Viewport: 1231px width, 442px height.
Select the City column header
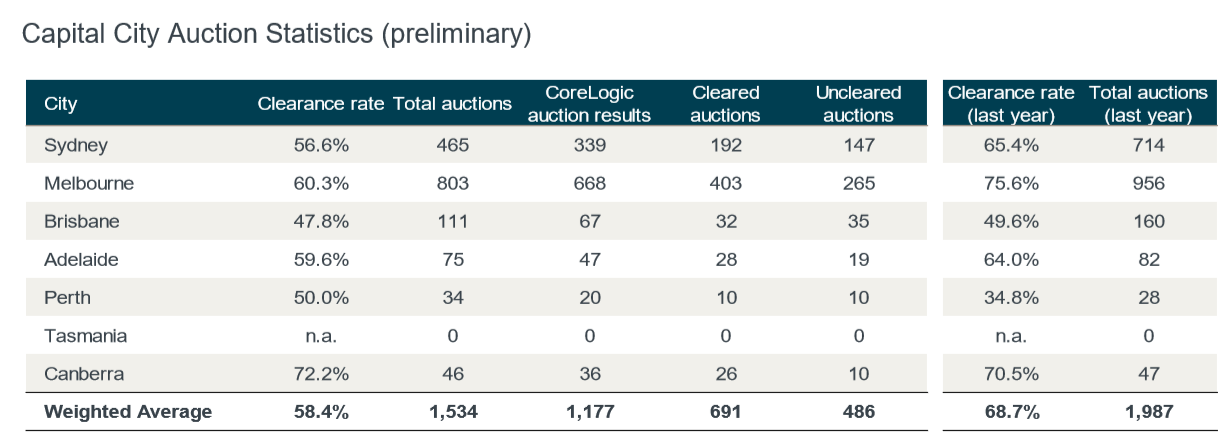tap(60, 104)
